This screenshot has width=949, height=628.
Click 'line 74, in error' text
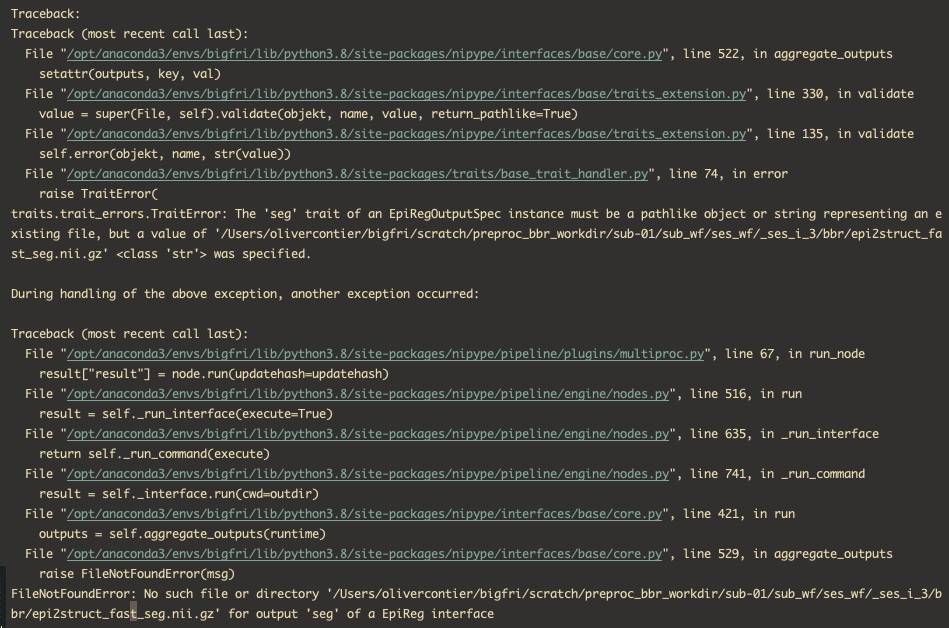coord(728,174)
